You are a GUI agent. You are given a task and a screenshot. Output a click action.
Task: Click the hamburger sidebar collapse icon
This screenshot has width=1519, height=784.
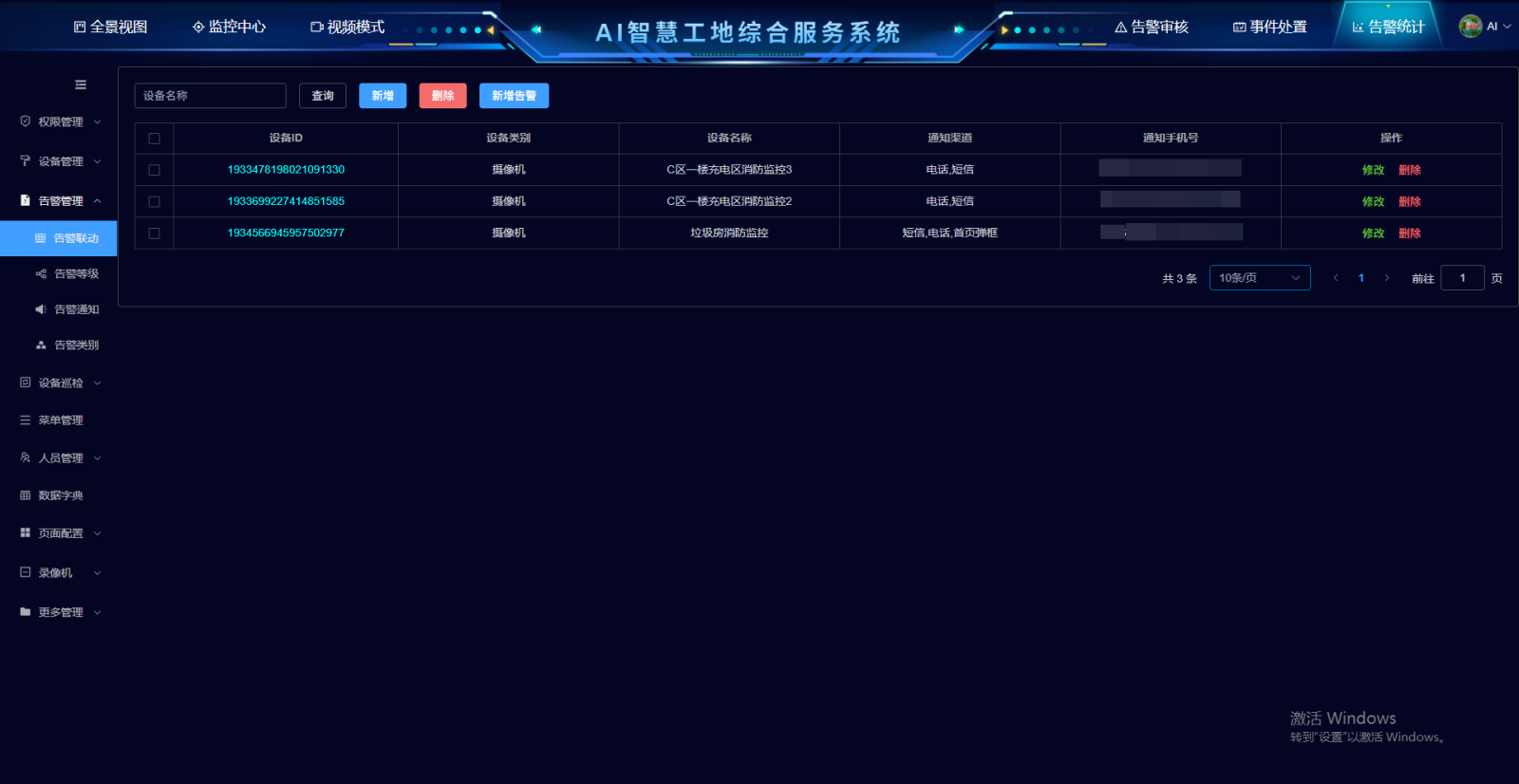coord(81,84)
